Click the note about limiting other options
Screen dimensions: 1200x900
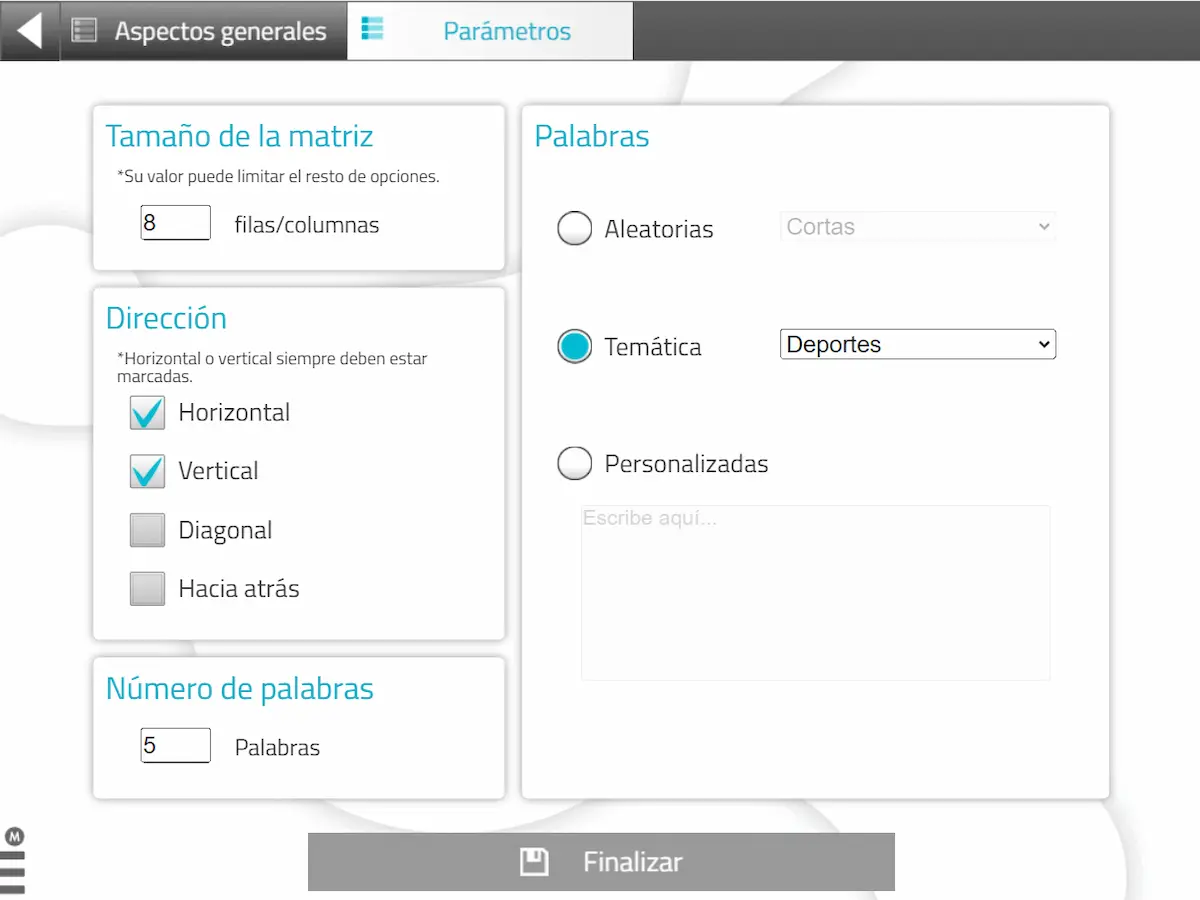tap(279, 177)
